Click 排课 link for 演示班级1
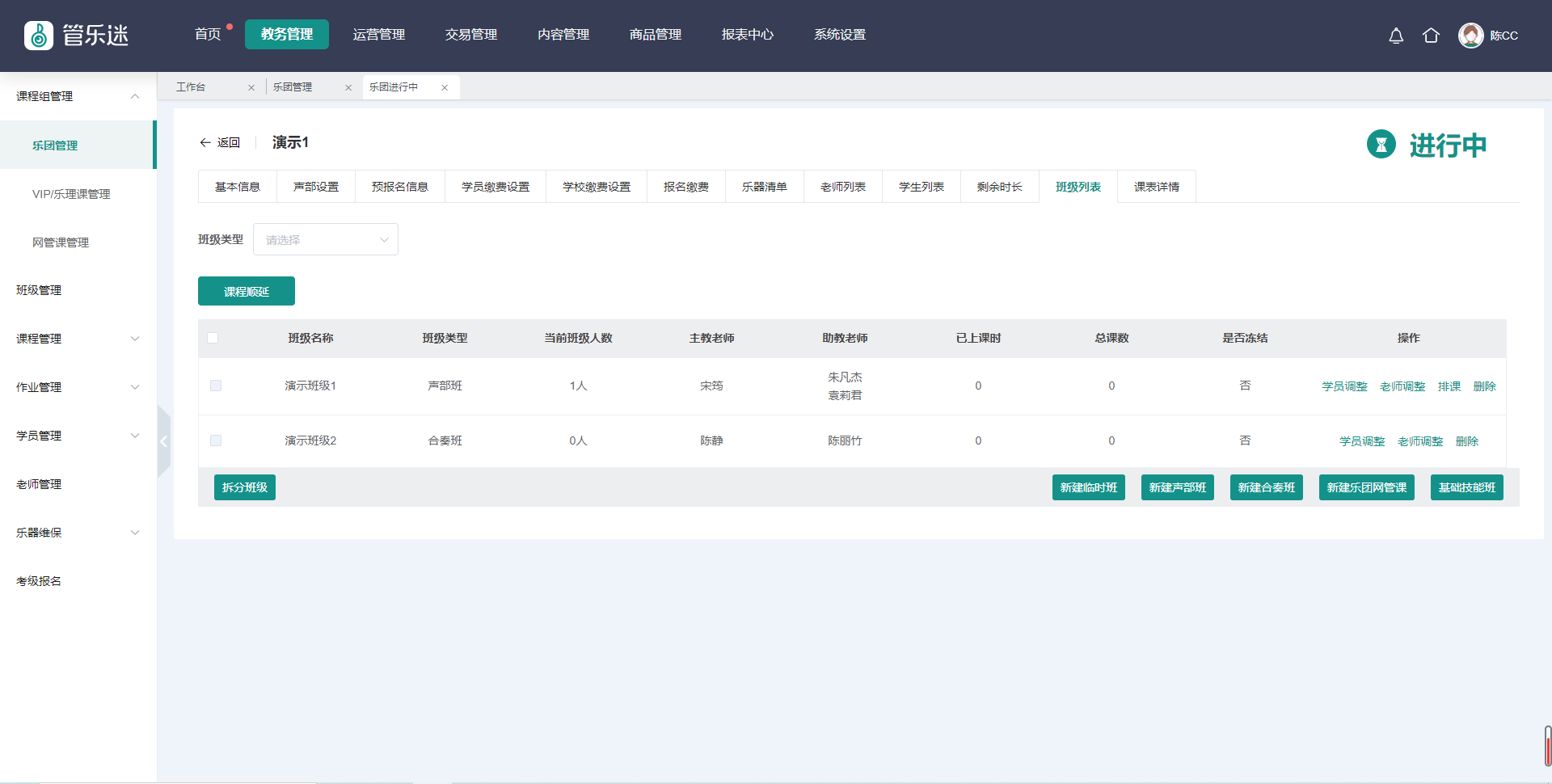1552x784 pixels. pos(1449,386)
